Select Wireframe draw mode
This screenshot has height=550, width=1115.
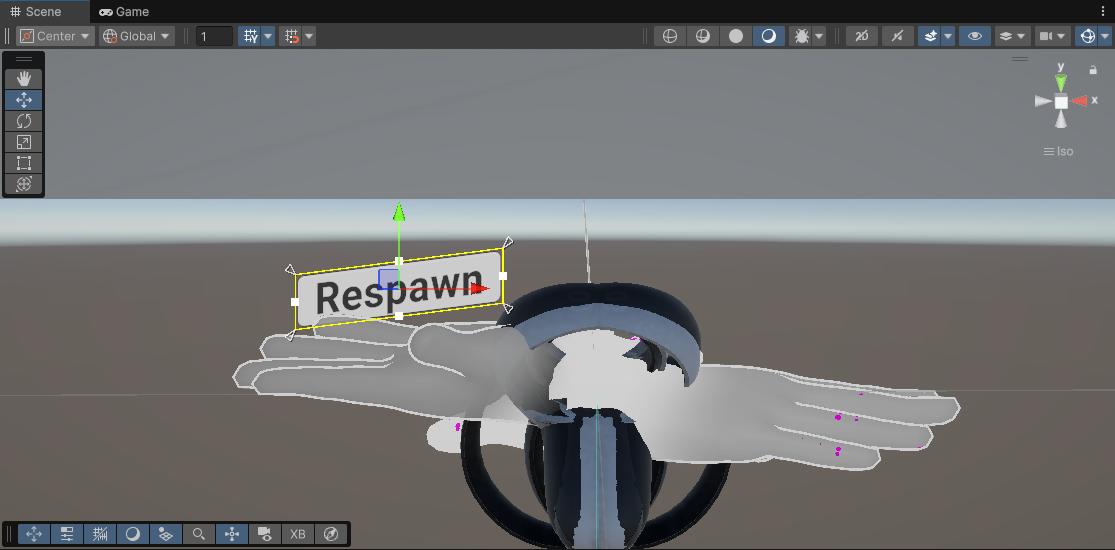pyautogui.click(x=670, y=36)
